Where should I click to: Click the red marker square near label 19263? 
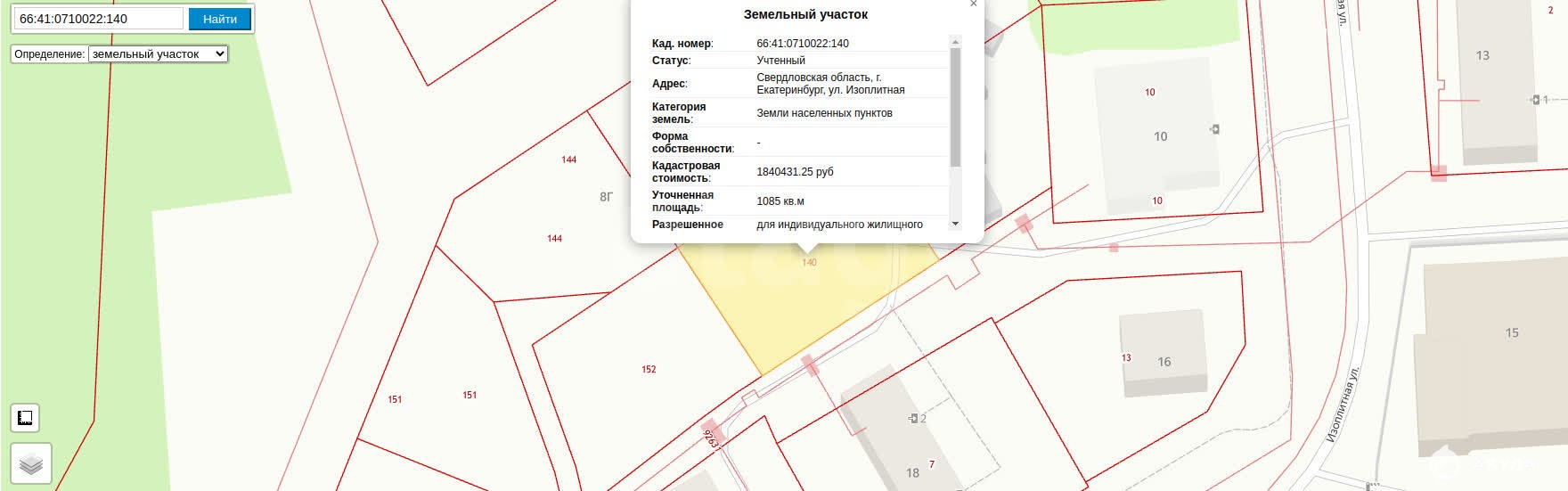pos(710,429)
